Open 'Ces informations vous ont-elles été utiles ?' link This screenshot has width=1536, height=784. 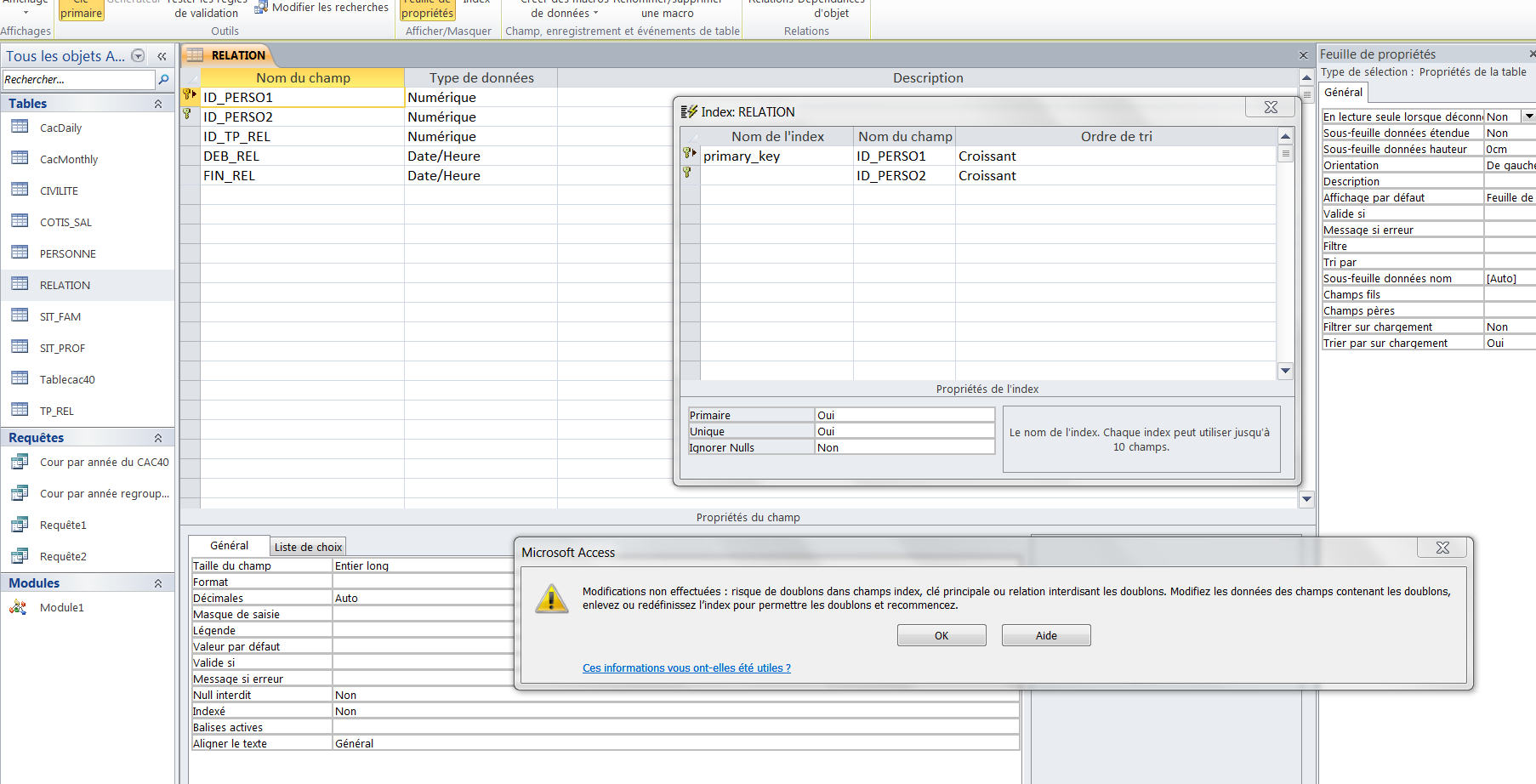tap(686, 668)
